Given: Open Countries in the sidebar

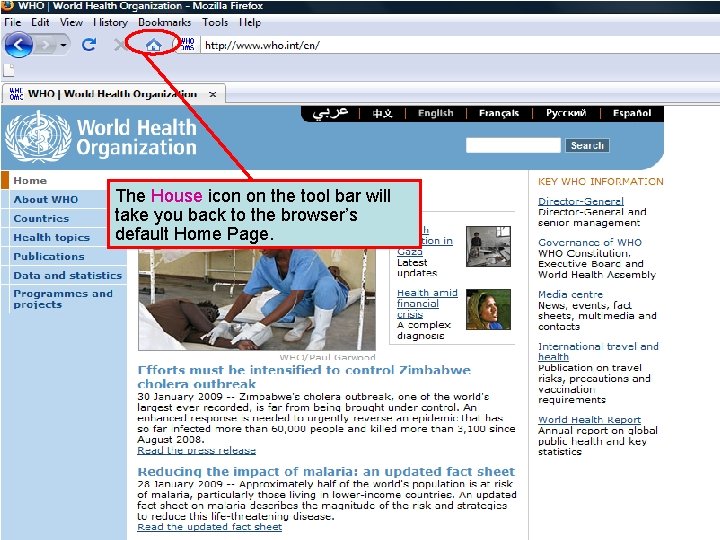Looking at the screenshot, I should (x=41, y=218).
